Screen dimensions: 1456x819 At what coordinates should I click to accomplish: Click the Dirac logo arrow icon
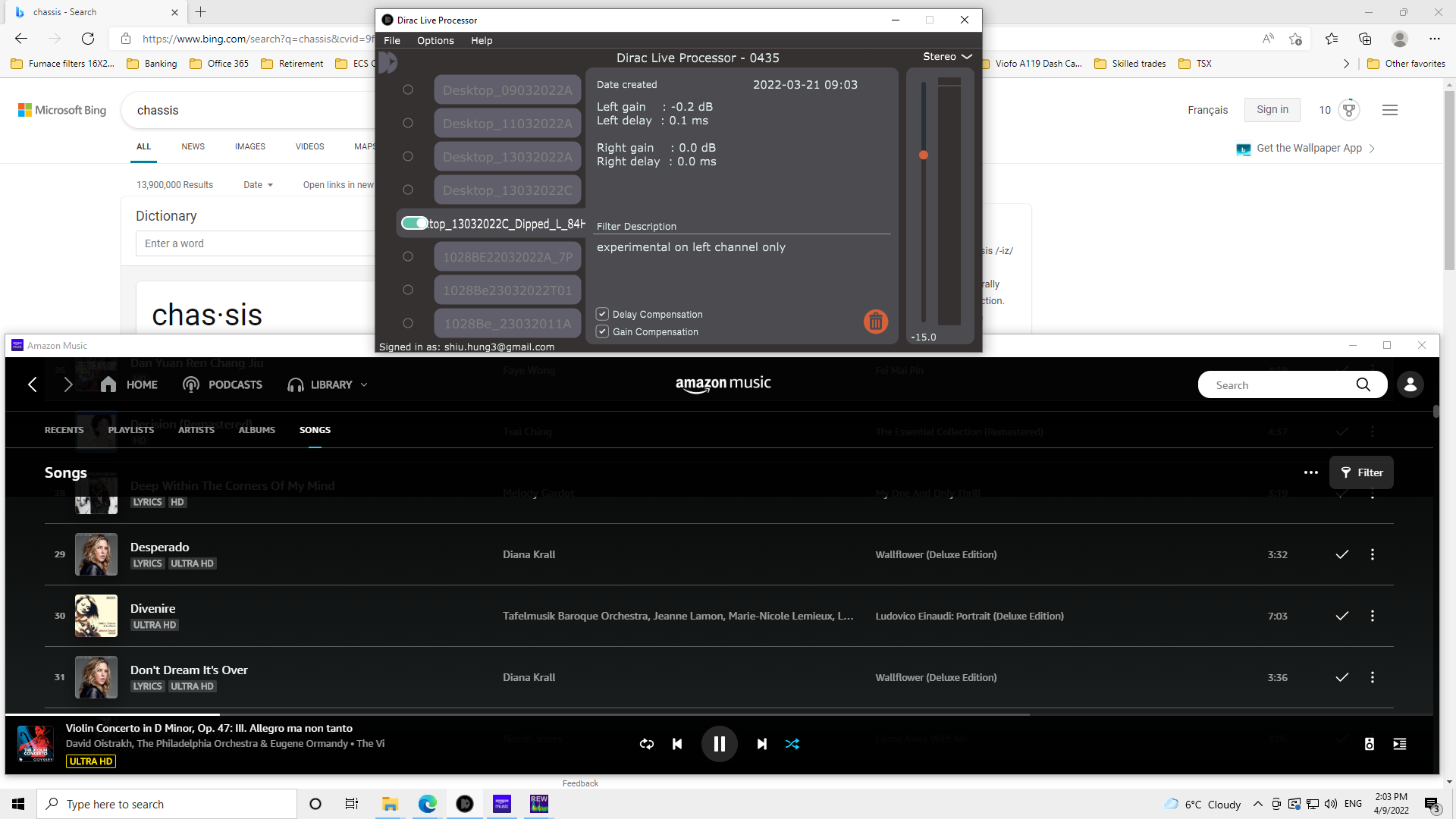tap(388, 62)
